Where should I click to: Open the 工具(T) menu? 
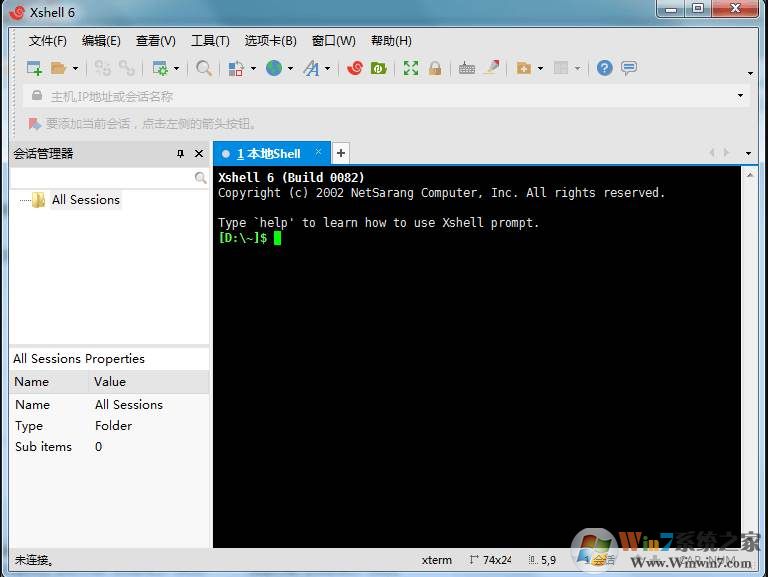coord(210,41)
